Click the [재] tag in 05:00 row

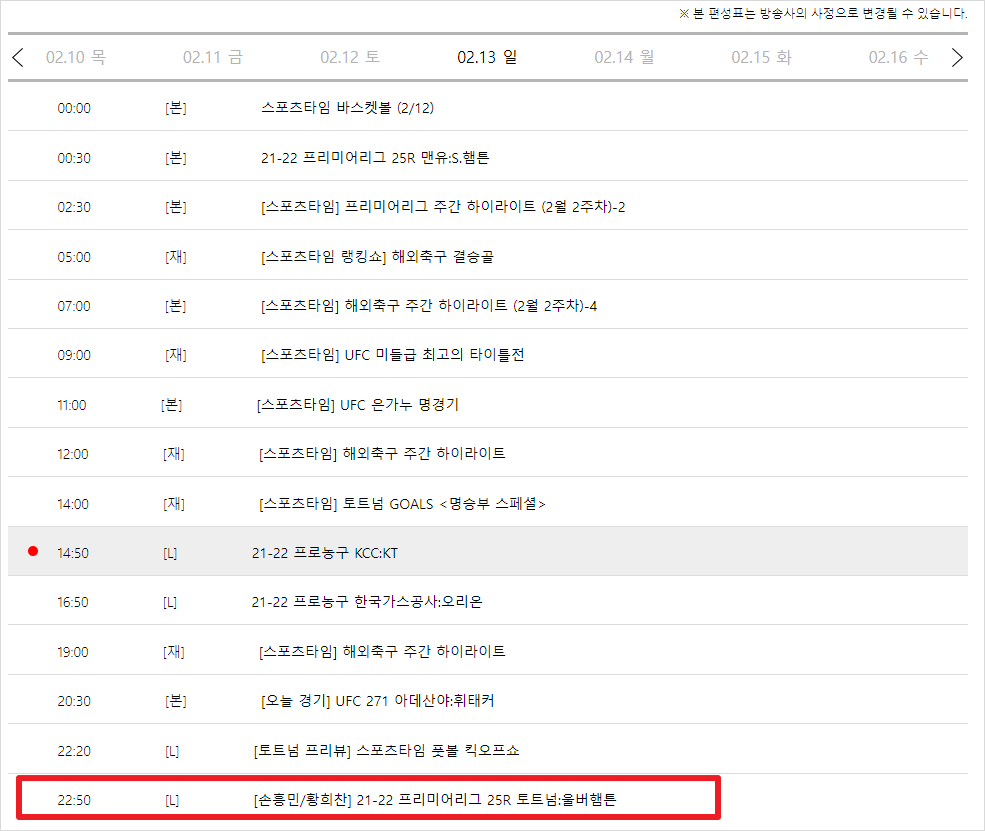pos(176,257)
